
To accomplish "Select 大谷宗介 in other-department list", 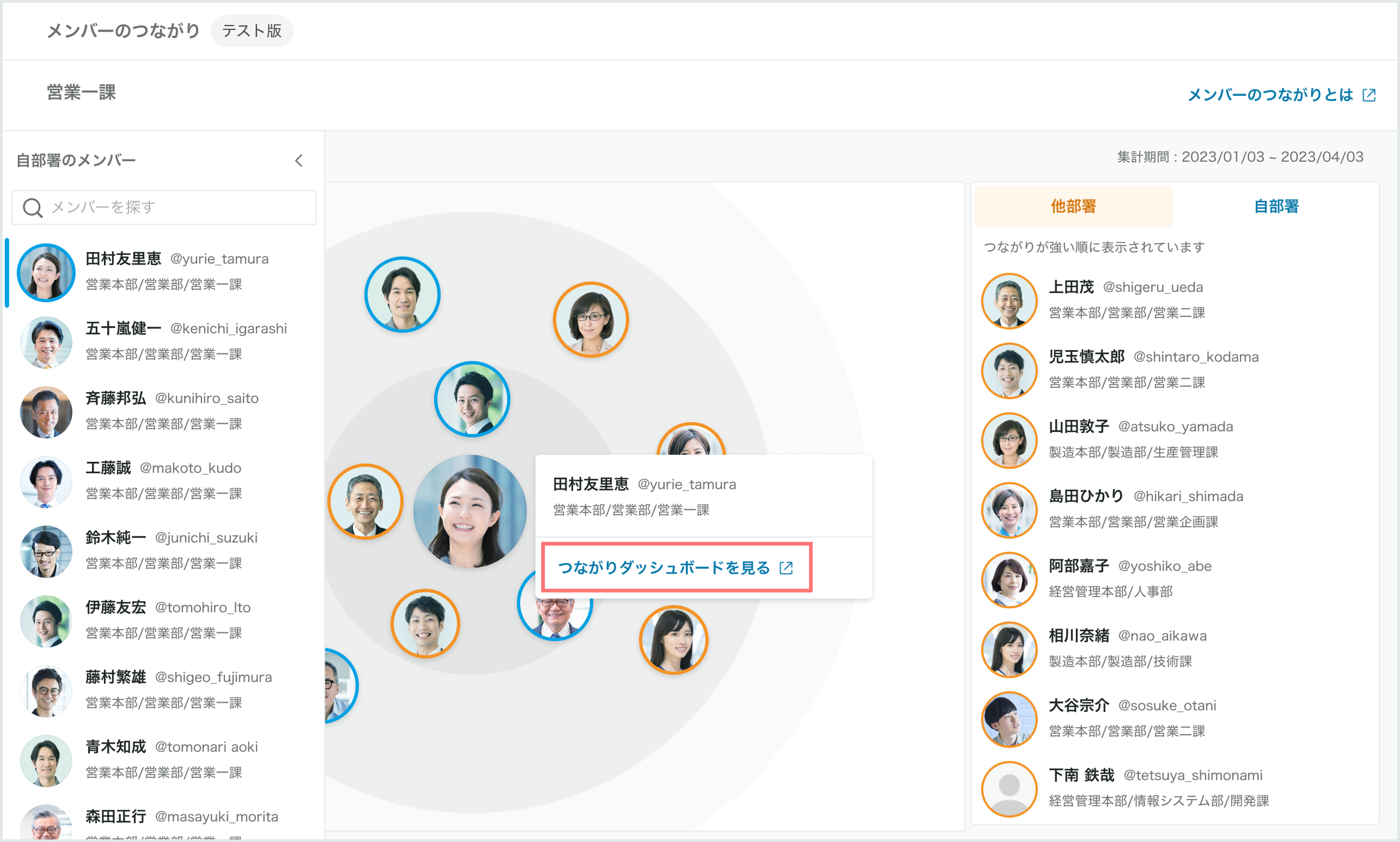I will 1174,719.
